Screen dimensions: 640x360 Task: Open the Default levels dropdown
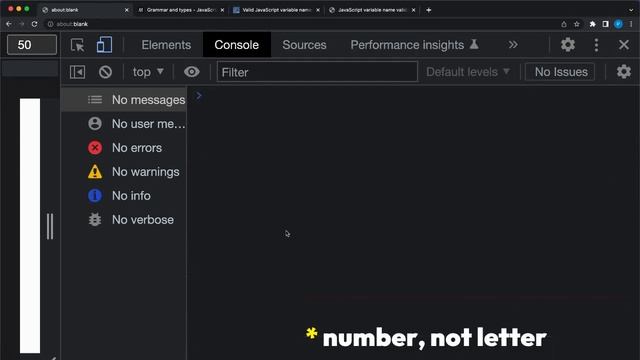coord(468,72)
